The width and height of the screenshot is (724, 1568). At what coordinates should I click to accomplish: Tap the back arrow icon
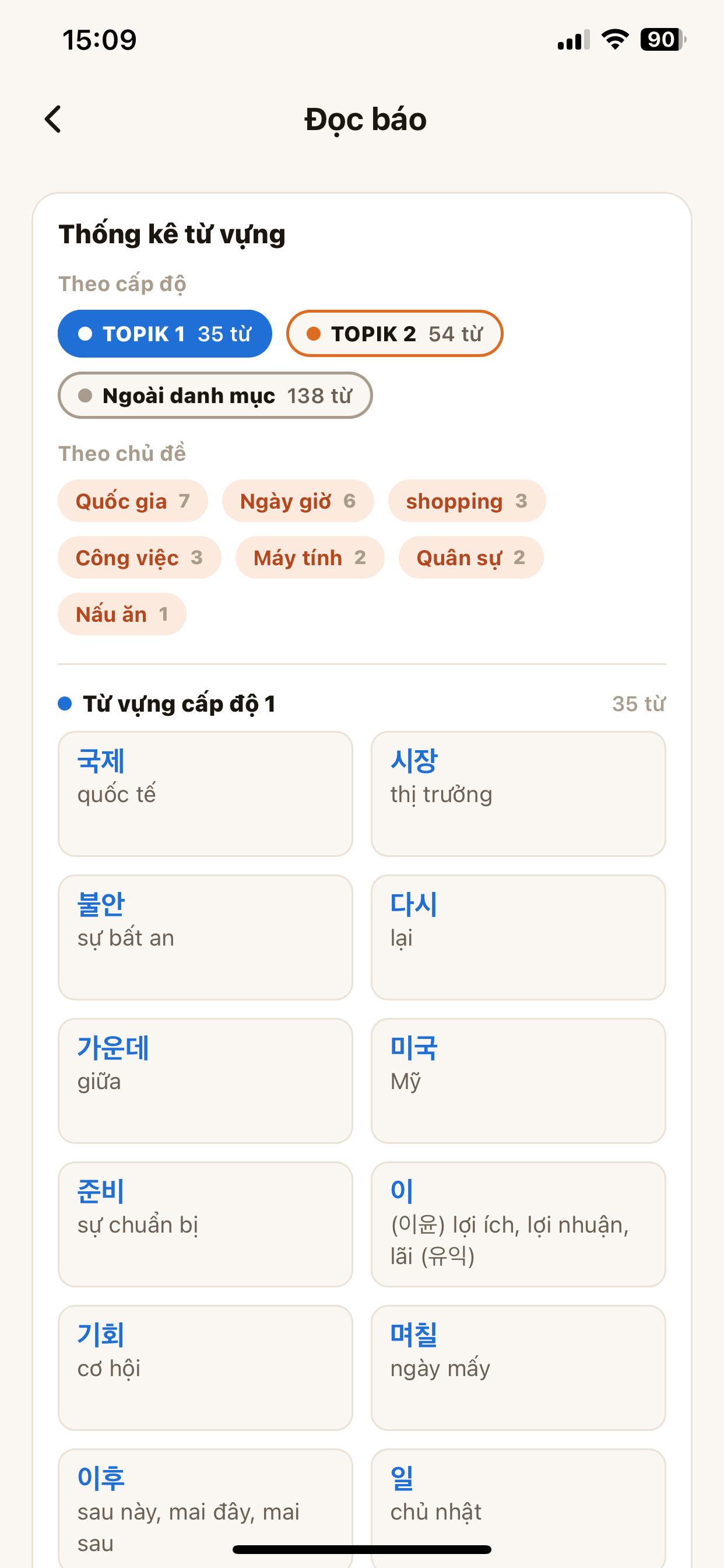(x=54, y=120)
